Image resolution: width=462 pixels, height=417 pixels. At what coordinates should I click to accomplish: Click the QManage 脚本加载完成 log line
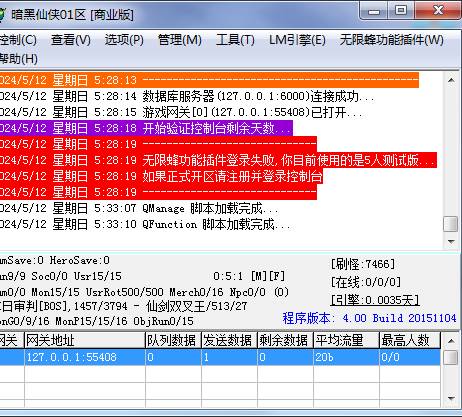tap(139, 208)
